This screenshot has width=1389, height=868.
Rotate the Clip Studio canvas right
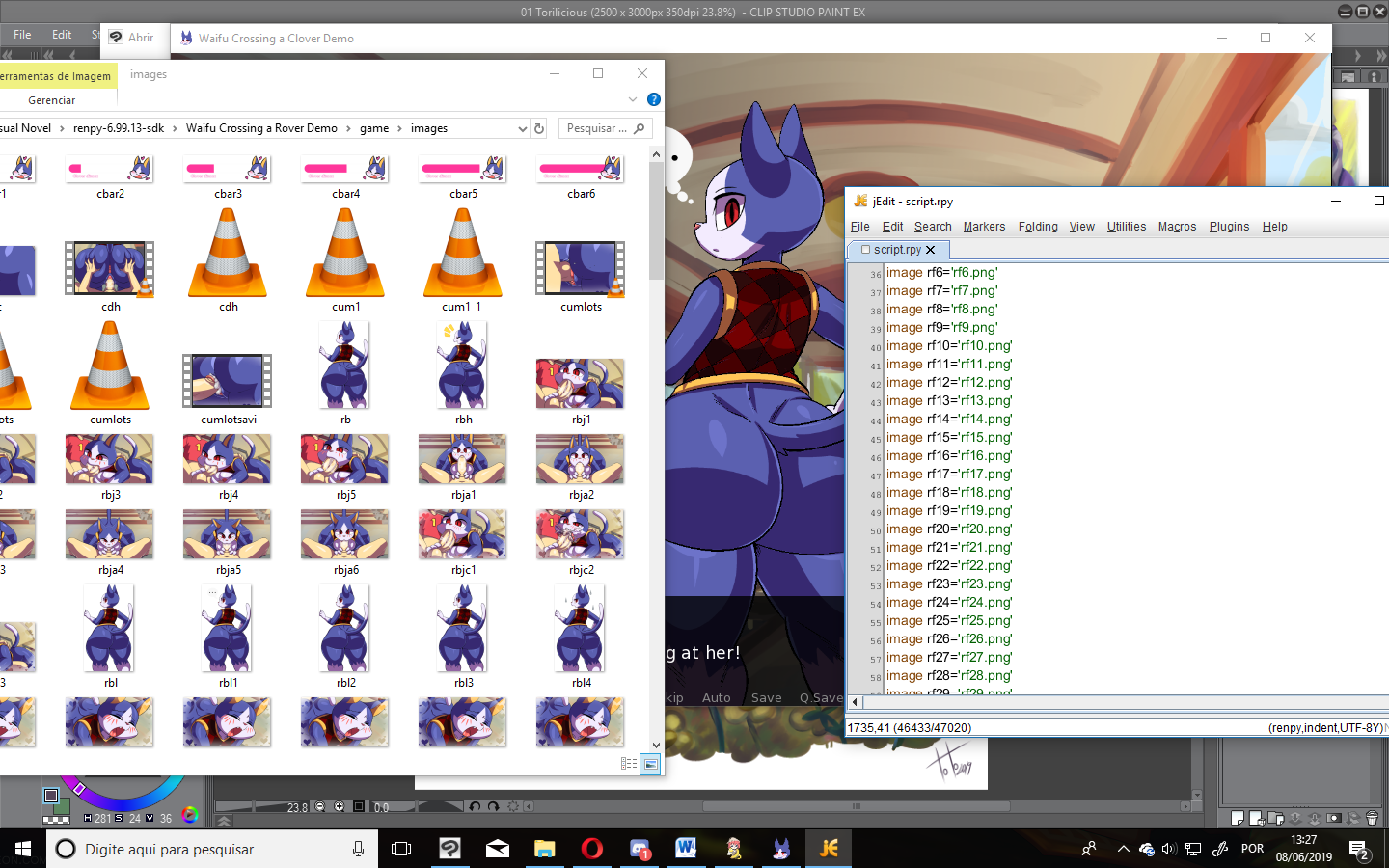click(x=494, y=806)
